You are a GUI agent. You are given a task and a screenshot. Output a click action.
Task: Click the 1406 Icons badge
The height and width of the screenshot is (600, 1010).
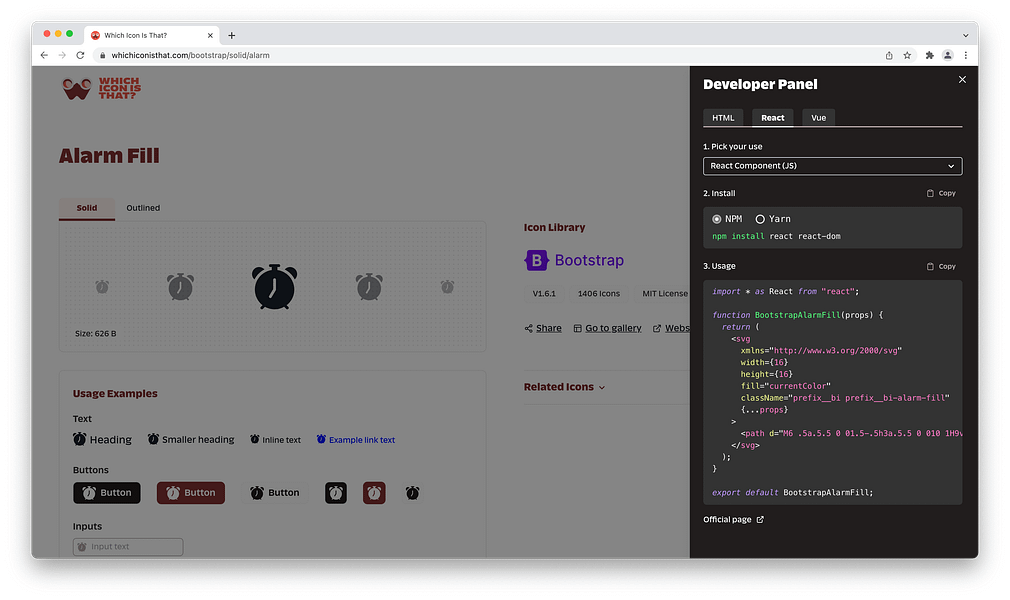598,293
